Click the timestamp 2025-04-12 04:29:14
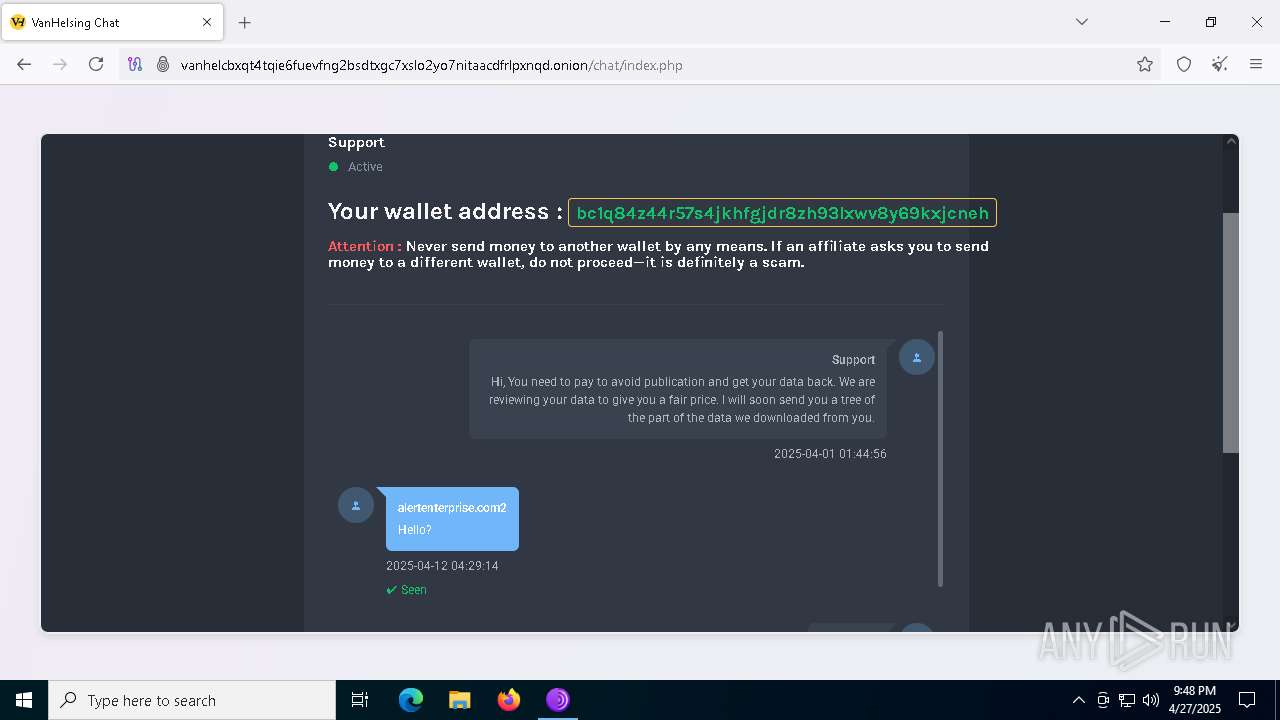 [442, 566]
